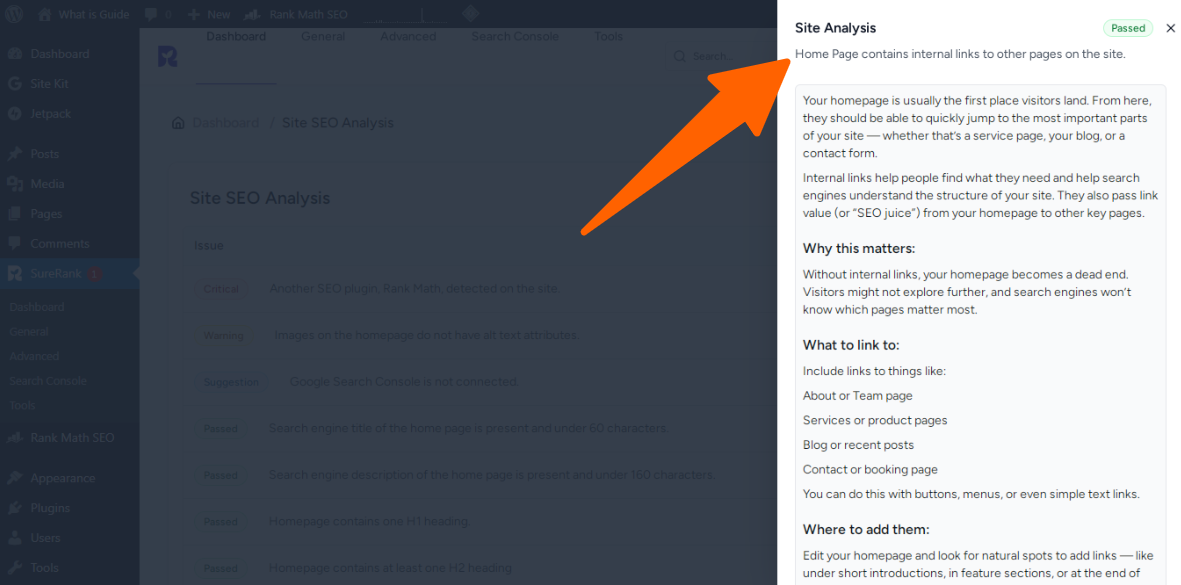1181x585 pixels.
Task: Click the Dashboard breadcrumb link
Action: coord(225,123)
